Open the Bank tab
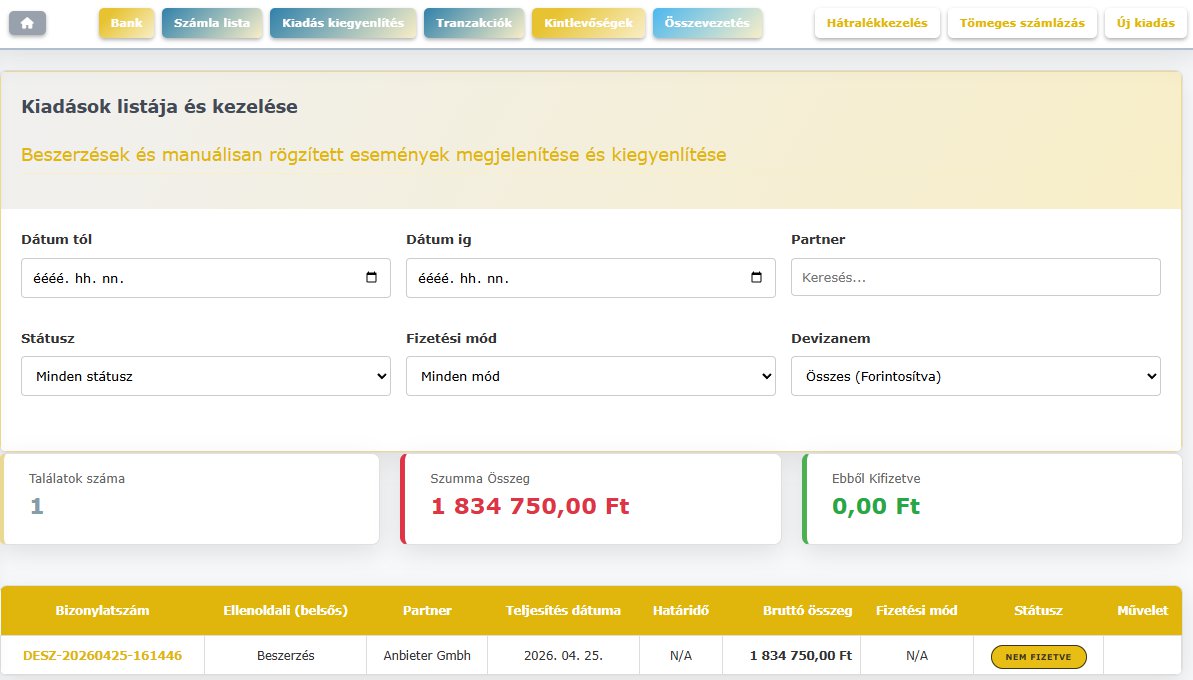This screenshot has width=1193, height=680. [x=126, y=23]
